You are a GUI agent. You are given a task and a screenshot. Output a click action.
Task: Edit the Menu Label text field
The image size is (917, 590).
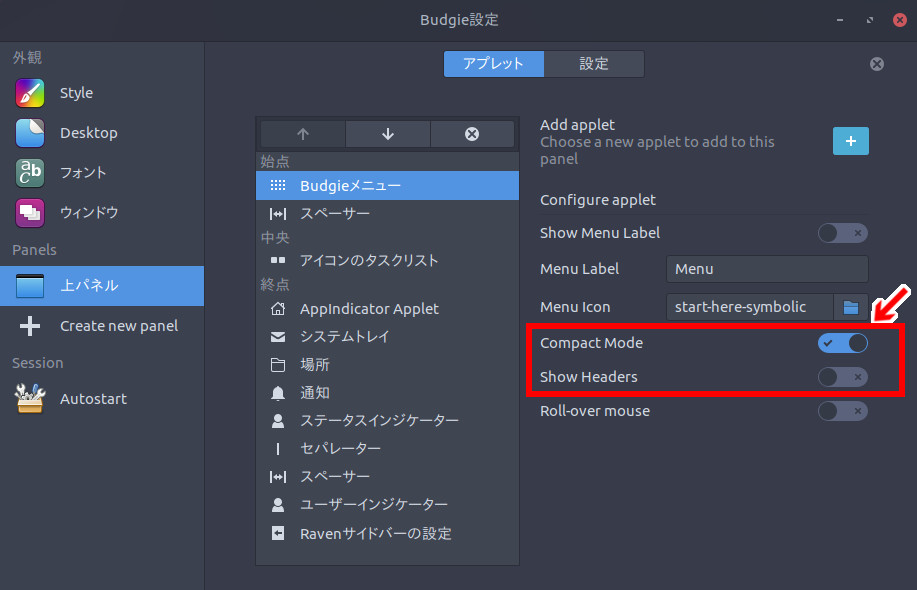767,269
